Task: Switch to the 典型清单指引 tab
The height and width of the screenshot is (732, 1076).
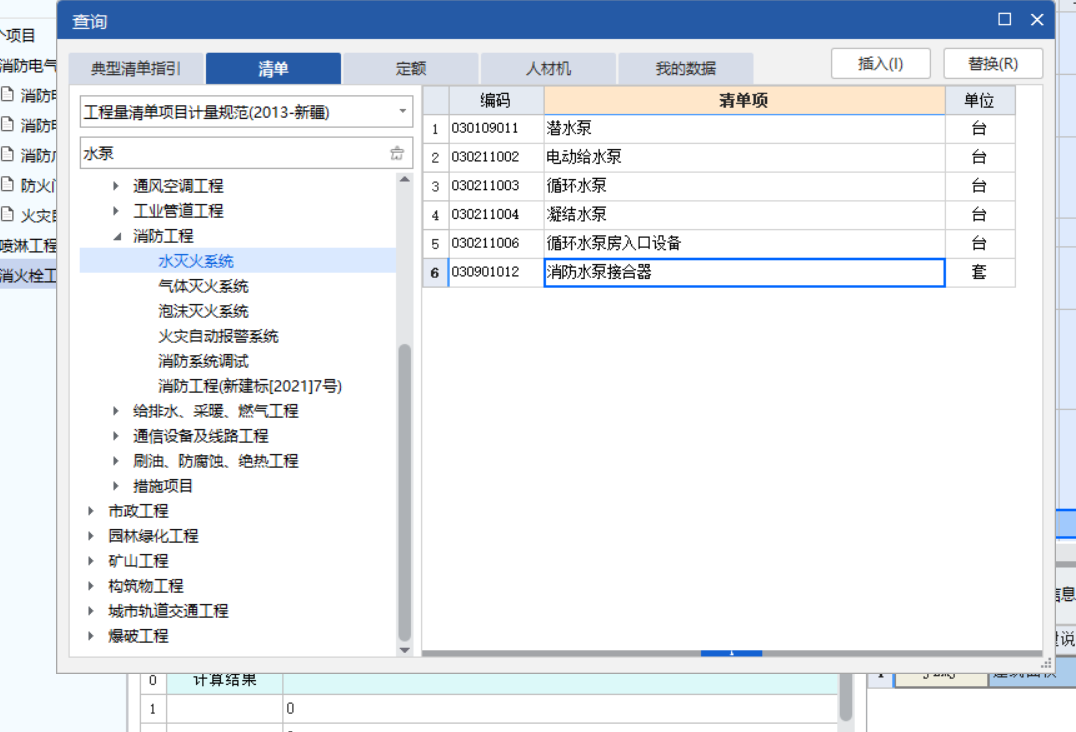Action: click(136, 68)
